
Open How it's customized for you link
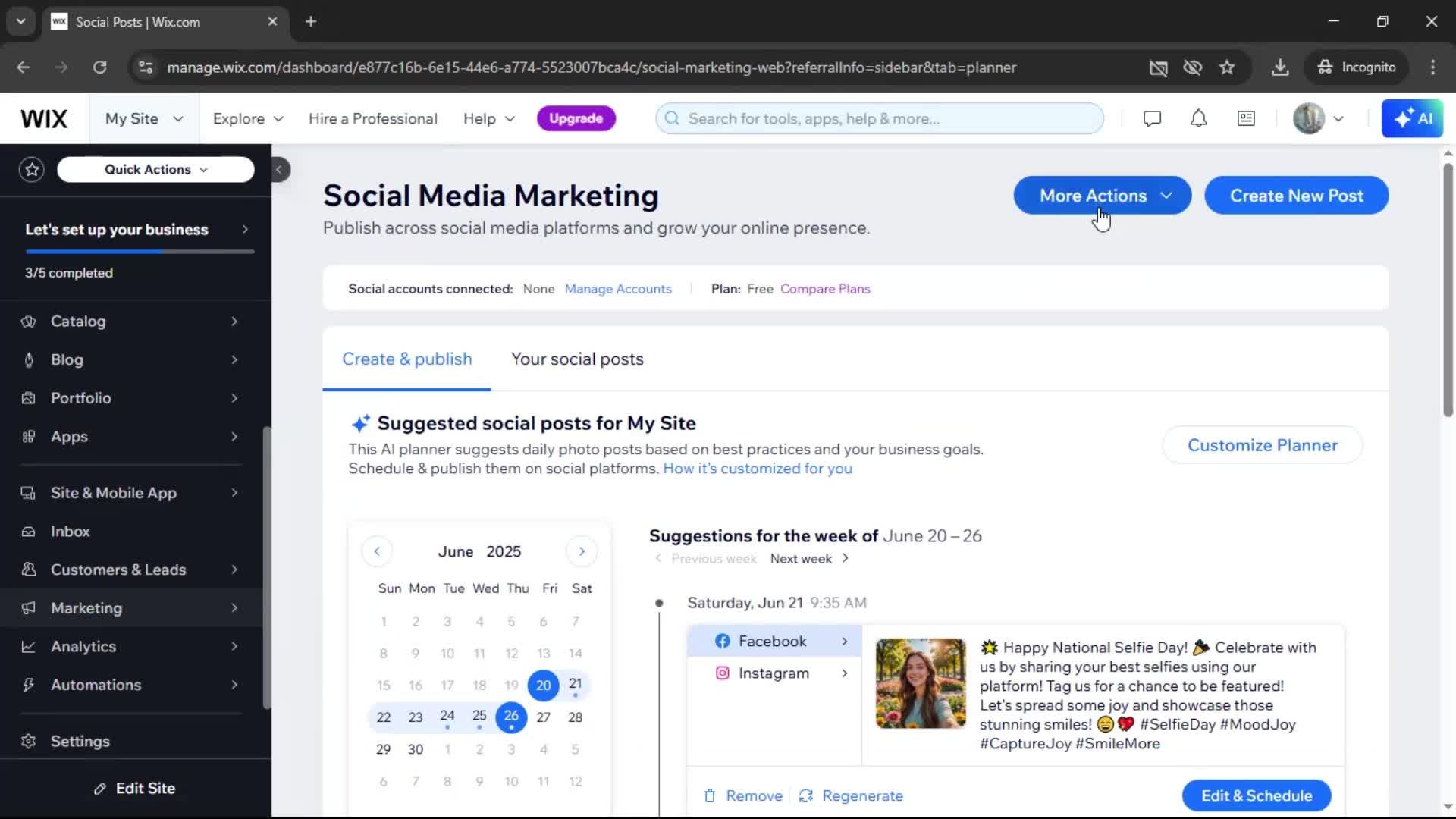[x=758, y=469]
